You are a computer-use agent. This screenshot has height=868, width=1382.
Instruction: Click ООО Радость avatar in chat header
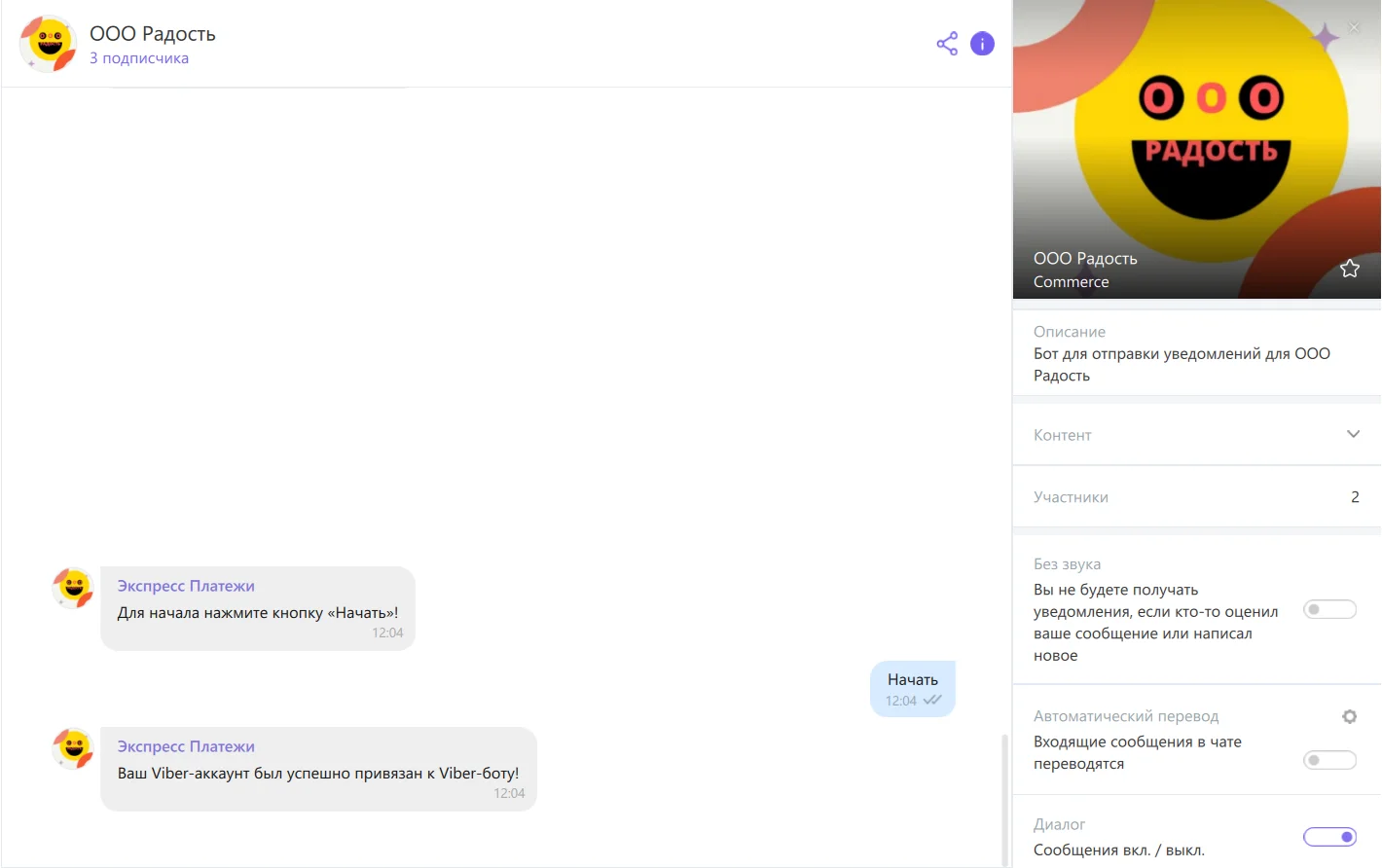point(49,44)
